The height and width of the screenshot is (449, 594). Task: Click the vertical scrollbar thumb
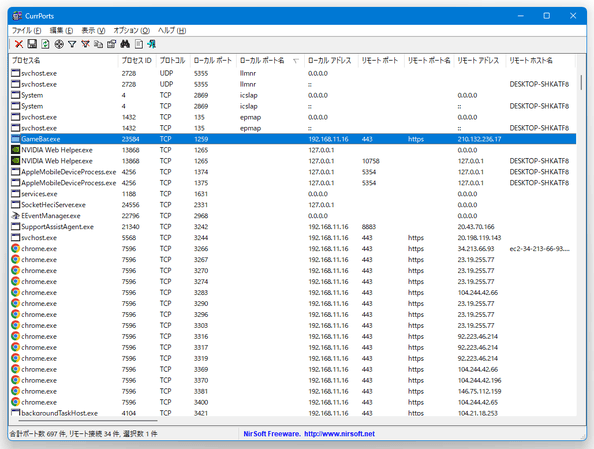click(581, 82)
